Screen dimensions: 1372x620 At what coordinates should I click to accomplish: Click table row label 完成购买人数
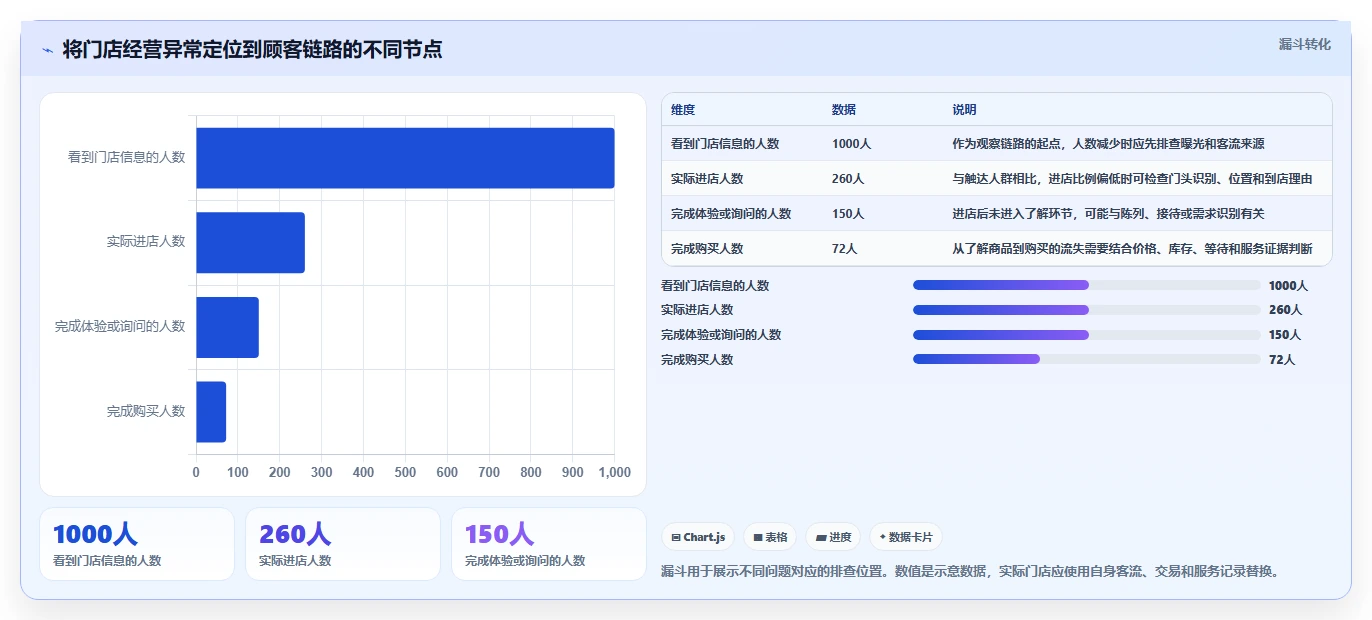[707, 249]
